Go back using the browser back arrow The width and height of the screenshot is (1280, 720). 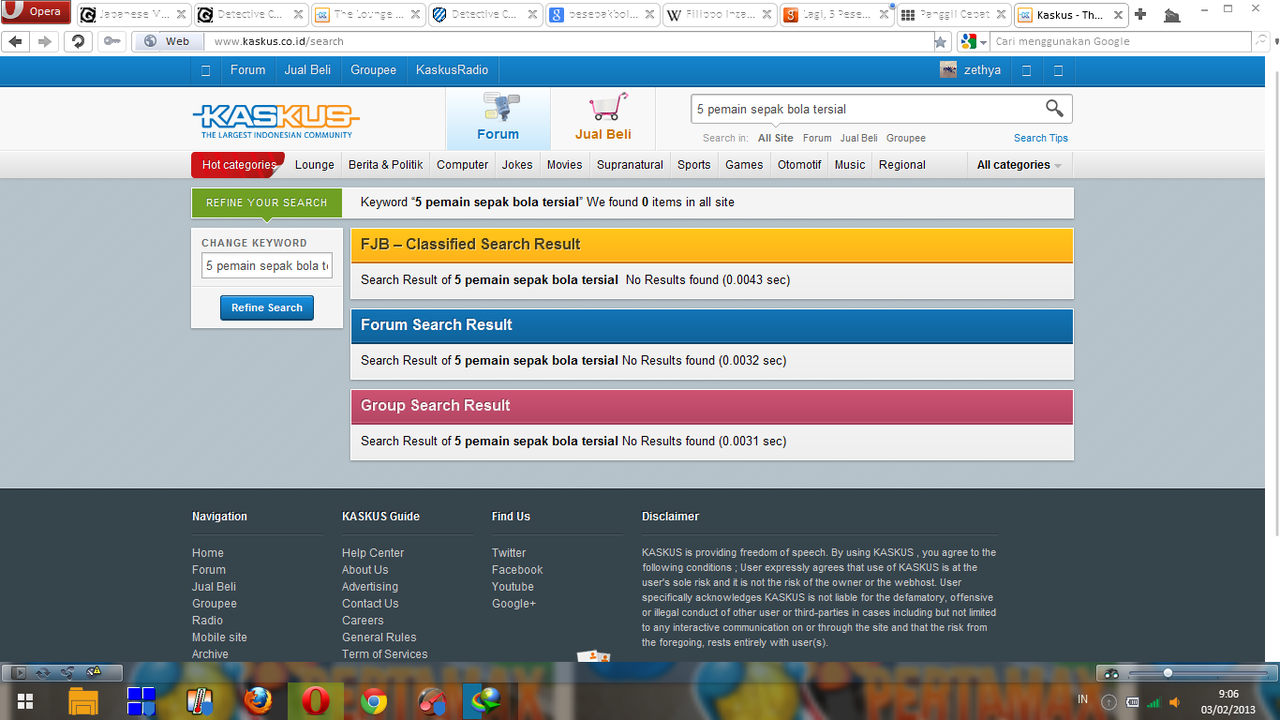tap(15, 41)
